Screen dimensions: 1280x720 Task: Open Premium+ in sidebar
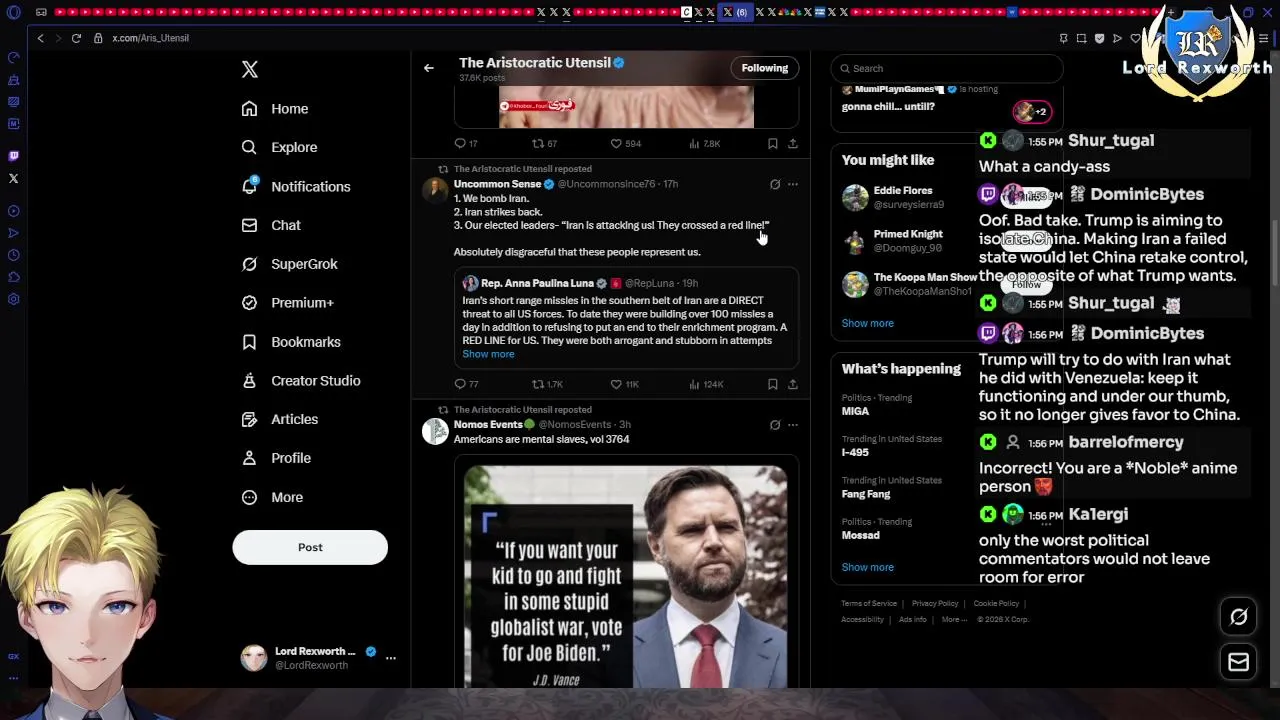(x=288, y=302)
